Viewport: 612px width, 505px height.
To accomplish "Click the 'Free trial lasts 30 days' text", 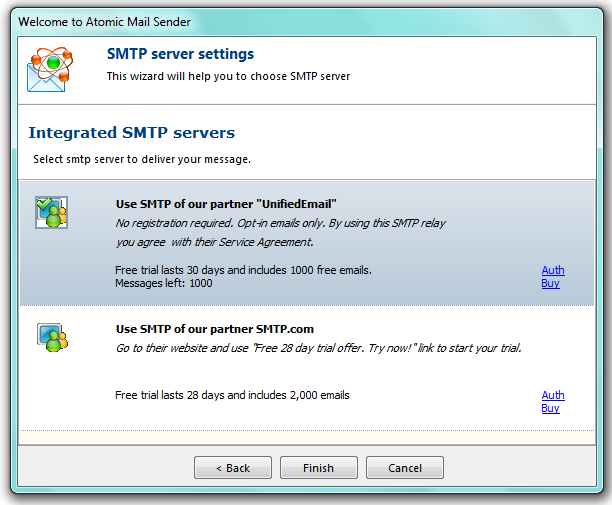I will (243, 270).
